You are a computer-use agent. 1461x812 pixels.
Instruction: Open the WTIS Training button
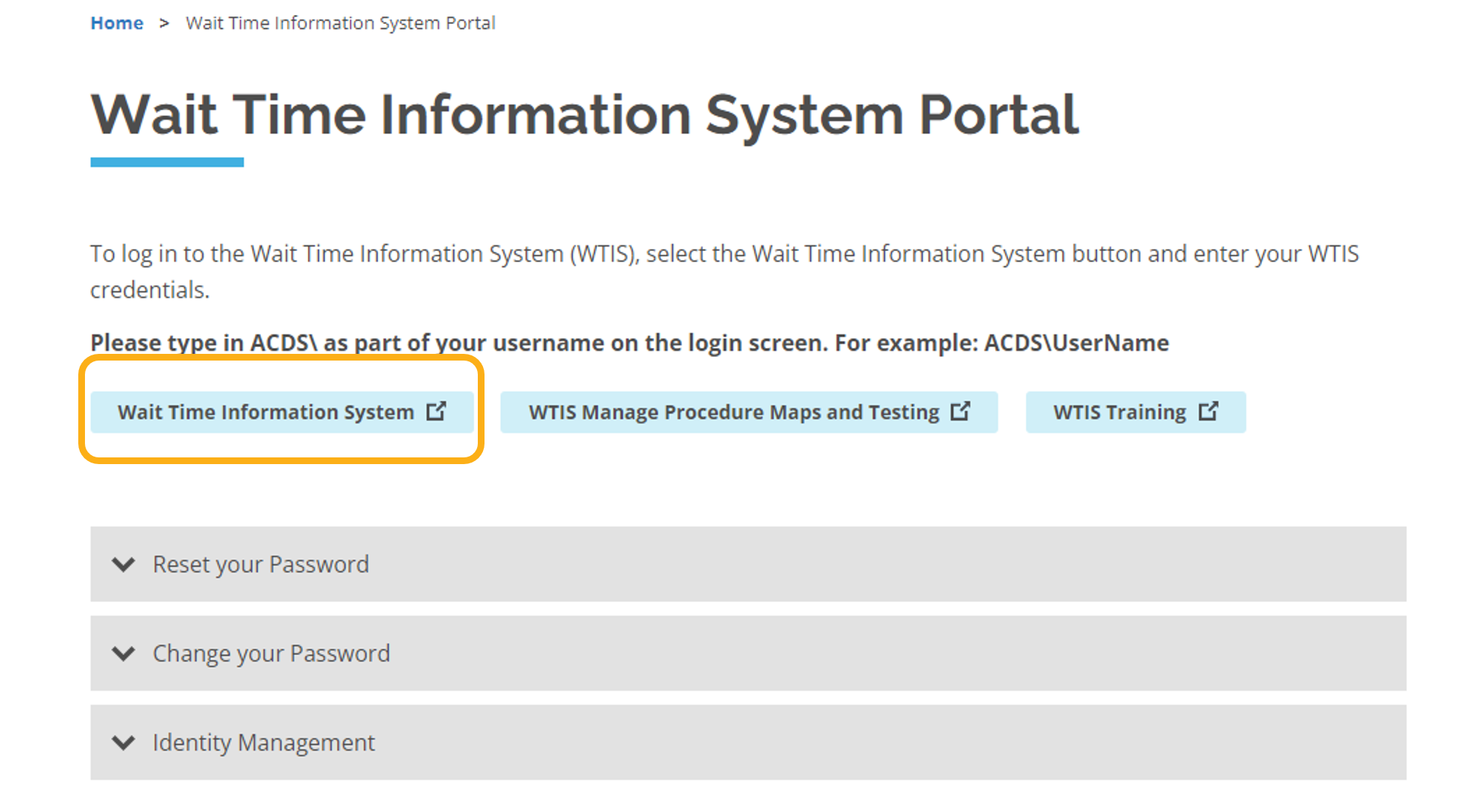tap(1119, 412)
